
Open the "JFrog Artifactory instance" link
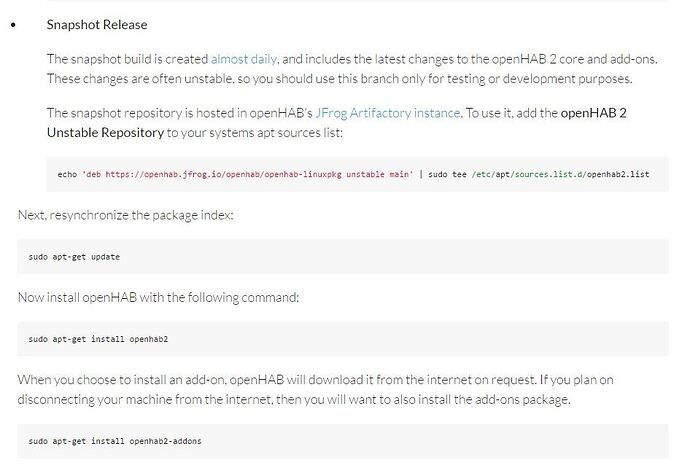(387, 113)
